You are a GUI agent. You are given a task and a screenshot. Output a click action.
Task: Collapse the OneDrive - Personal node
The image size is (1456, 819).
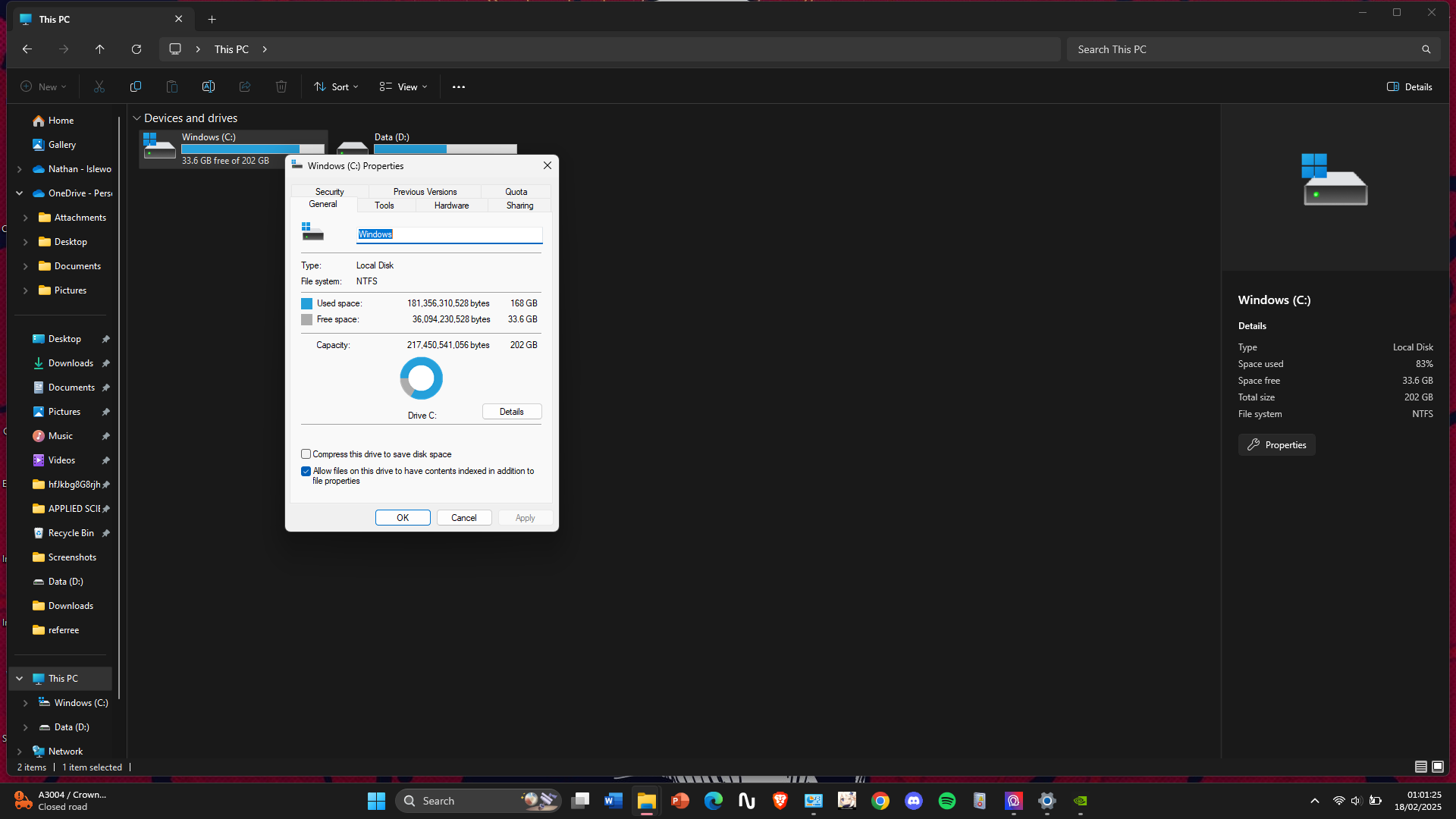[x=19, y=193]
